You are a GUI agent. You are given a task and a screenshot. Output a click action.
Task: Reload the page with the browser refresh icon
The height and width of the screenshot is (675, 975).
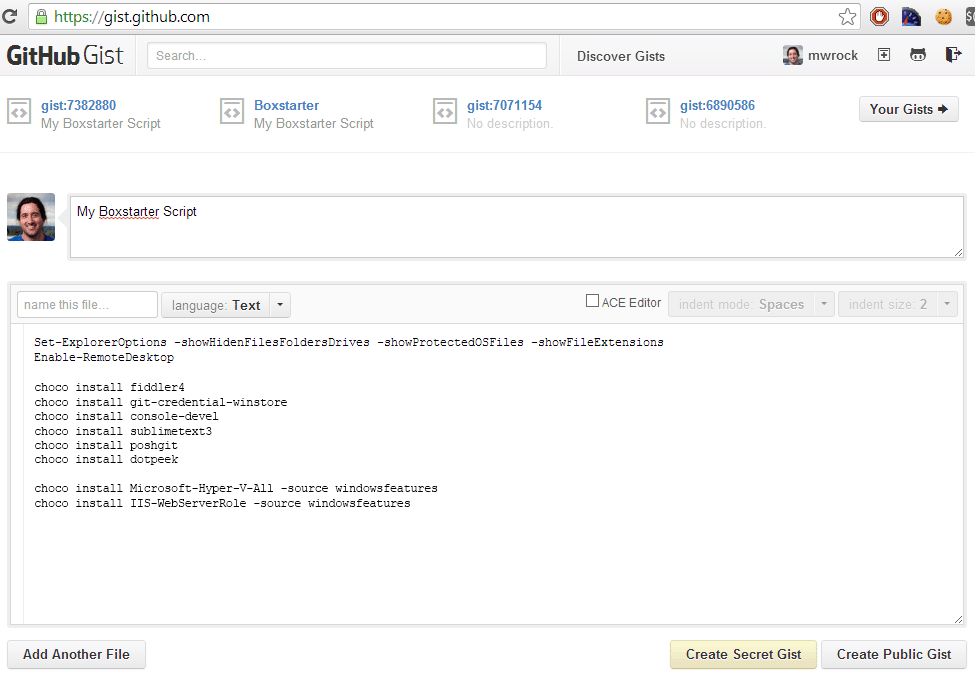(x=8, y=16)
